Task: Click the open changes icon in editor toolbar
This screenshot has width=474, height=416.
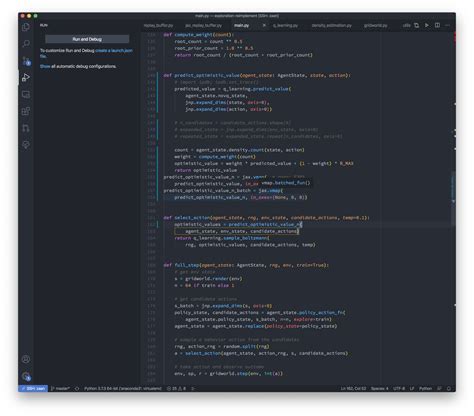Action: click(417, 25)
